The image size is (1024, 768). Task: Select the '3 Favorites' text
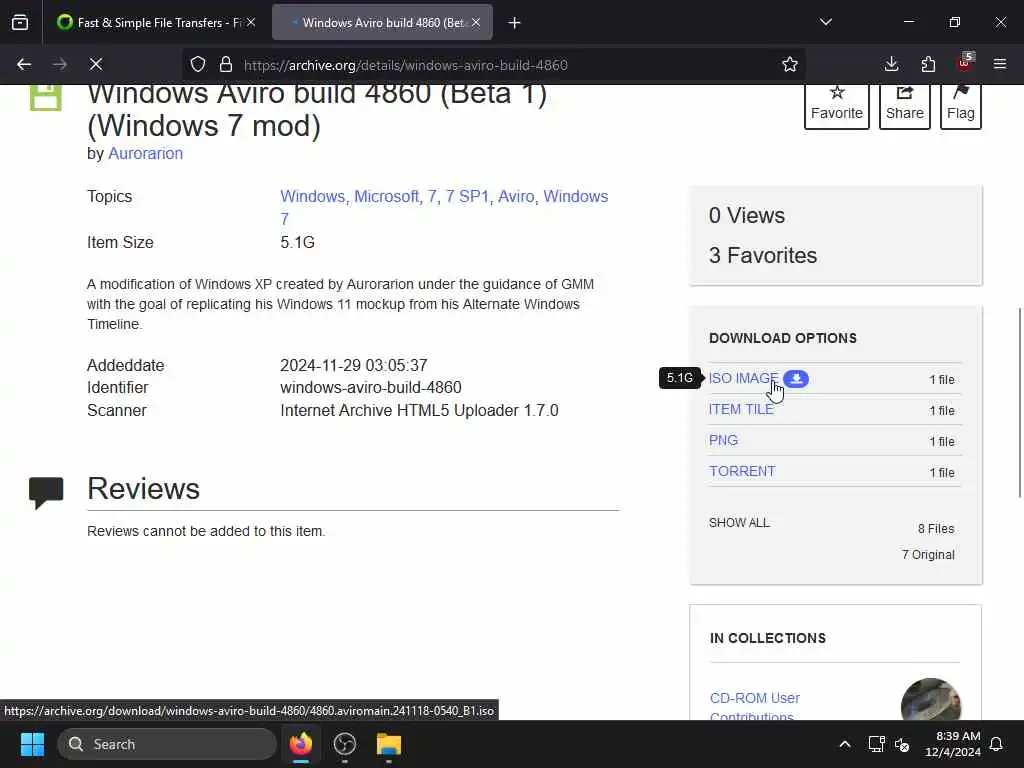tap(763, 255)
